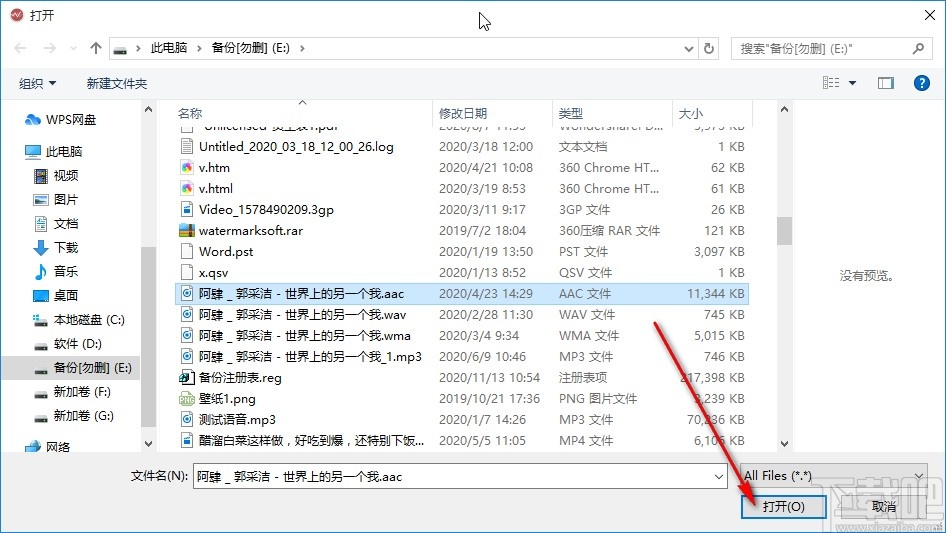Click 此电脑 in the address breadcrumb
Screen dimensions: 946x533
pos(168,48)
